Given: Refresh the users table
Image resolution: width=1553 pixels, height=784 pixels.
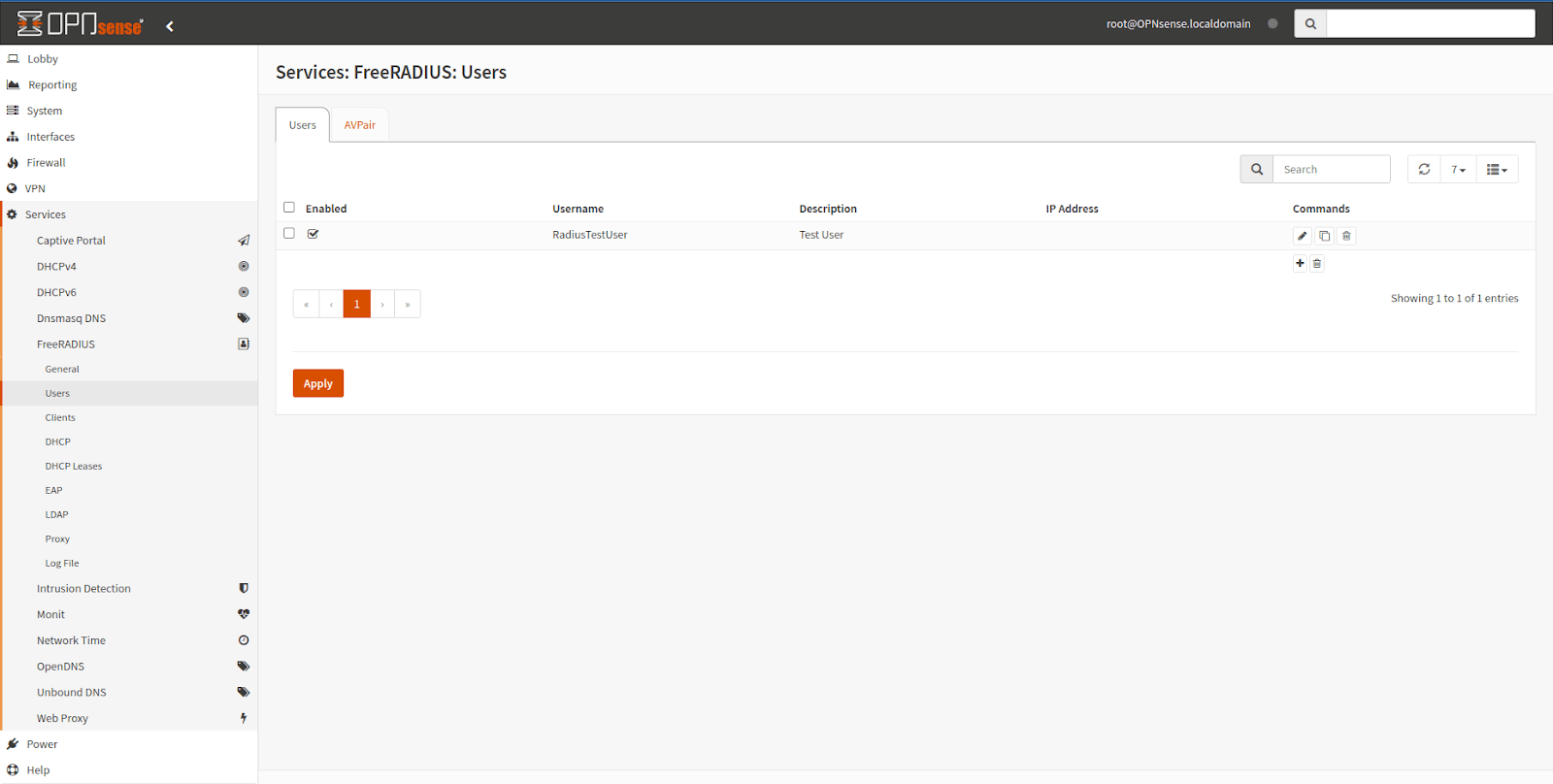Looking at the screenshot, I should (x=1424, y=169).
